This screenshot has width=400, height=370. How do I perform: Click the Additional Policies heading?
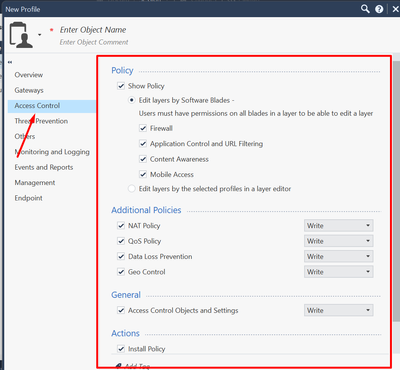[x=146, y=210]
